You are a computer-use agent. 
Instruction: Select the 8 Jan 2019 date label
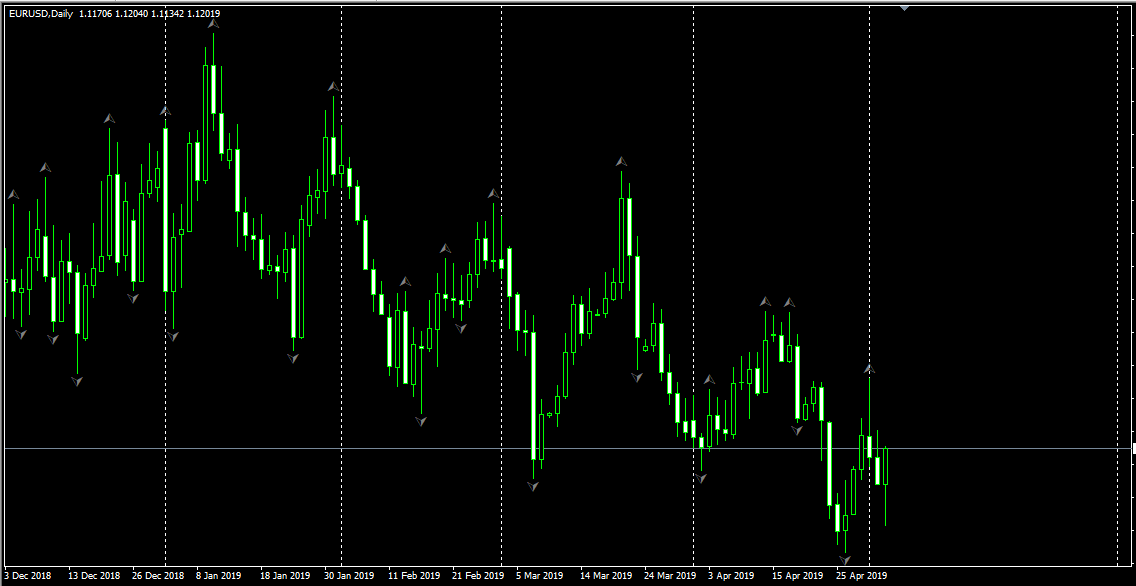[219, 576]
